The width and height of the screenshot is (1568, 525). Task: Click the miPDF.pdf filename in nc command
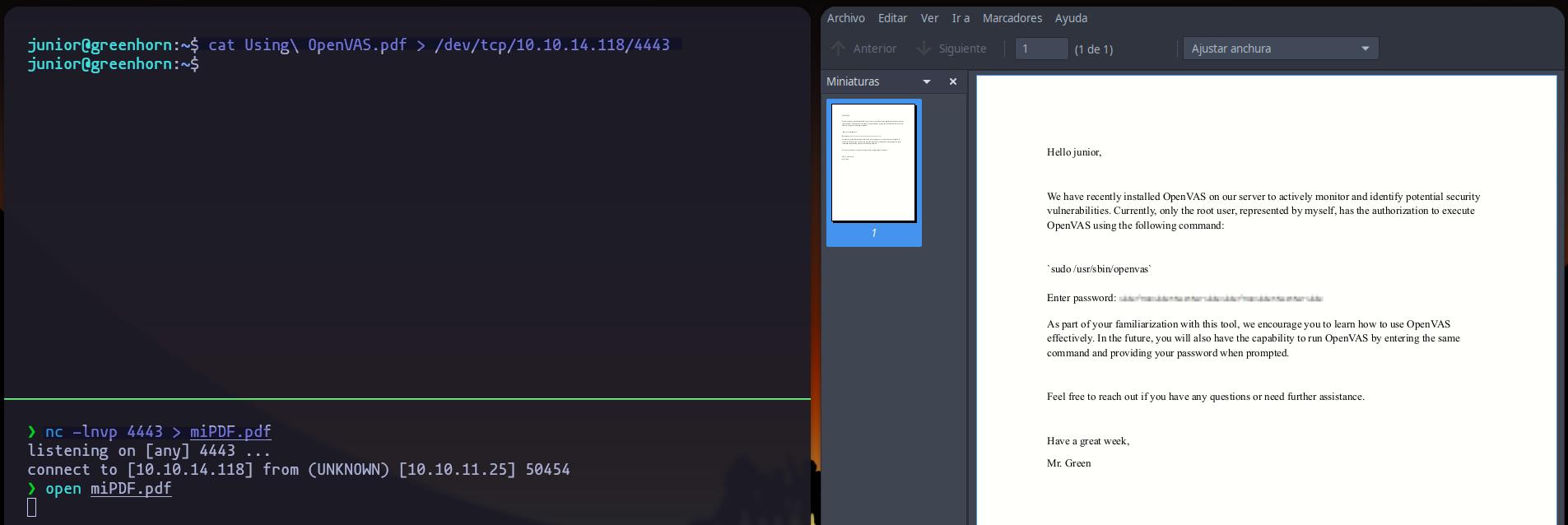230,431
